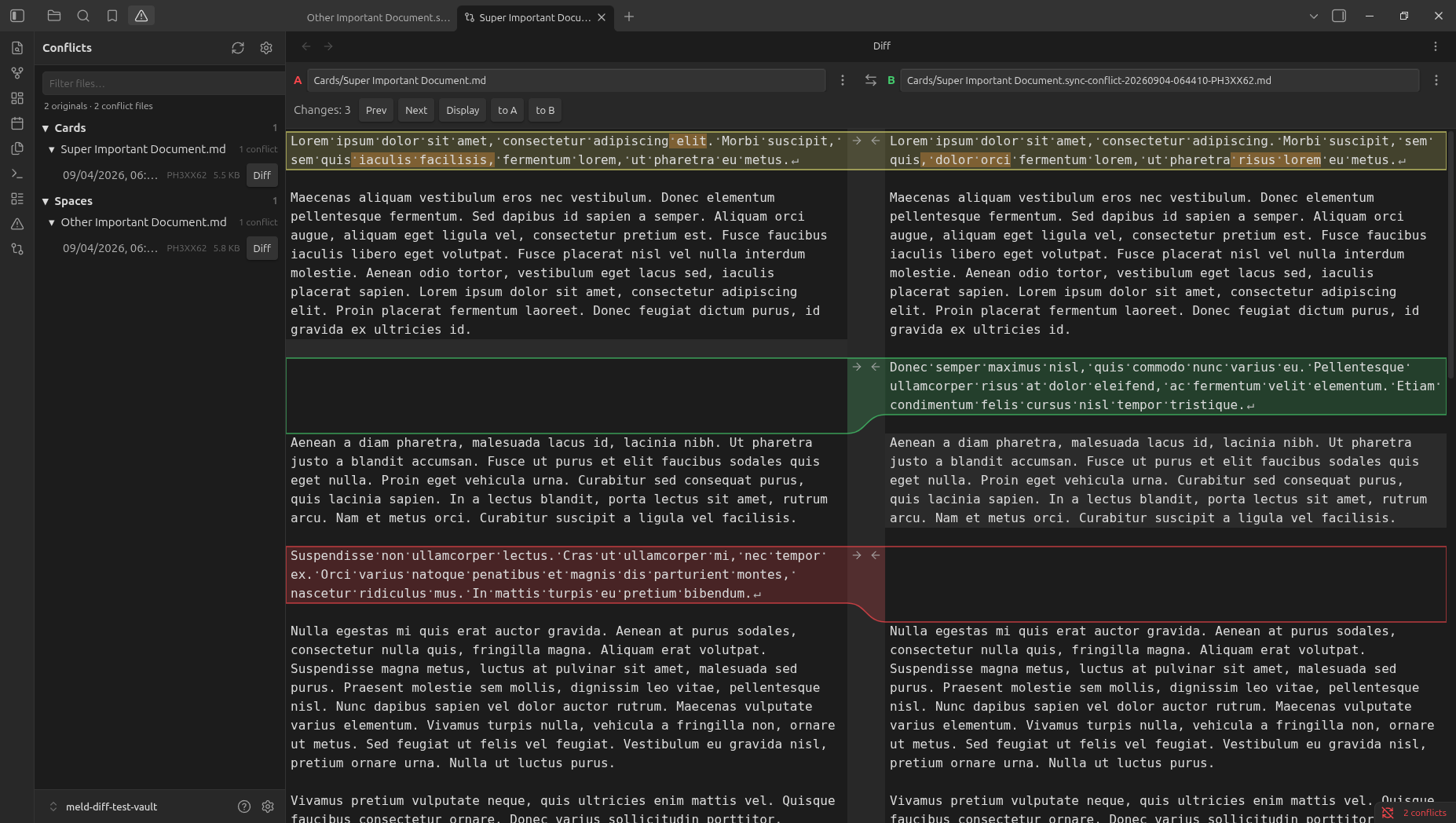1456x823 pixels.
Task: Open canvas ribbon icon
Action: [x=17, y=98]
